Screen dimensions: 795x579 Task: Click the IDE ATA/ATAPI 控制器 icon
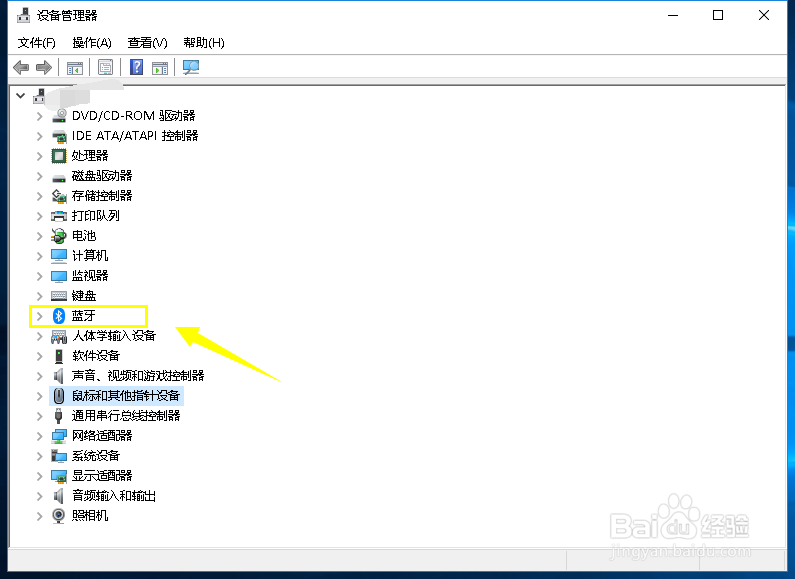(x=59, y=136)
